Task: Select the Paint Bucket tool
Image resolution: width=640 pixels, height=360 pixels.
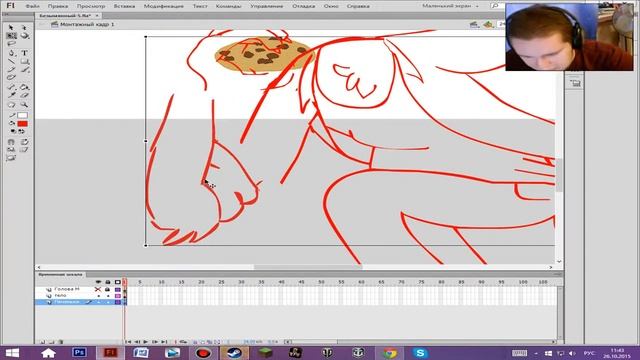Action: (x=24, y=87)
